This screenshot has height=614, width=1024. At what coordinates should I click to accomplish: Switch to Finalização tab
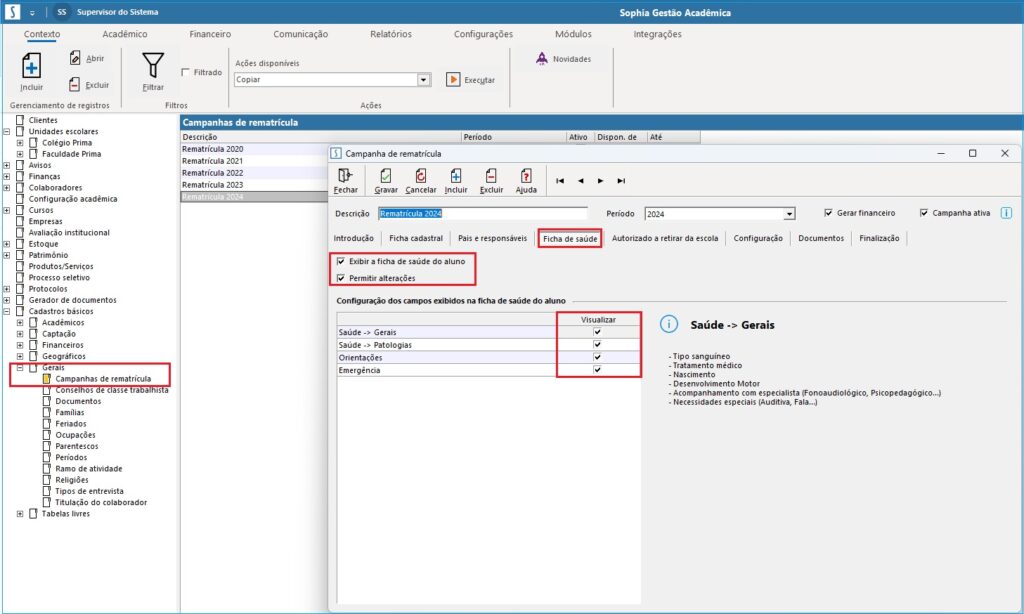coord(879,238)
